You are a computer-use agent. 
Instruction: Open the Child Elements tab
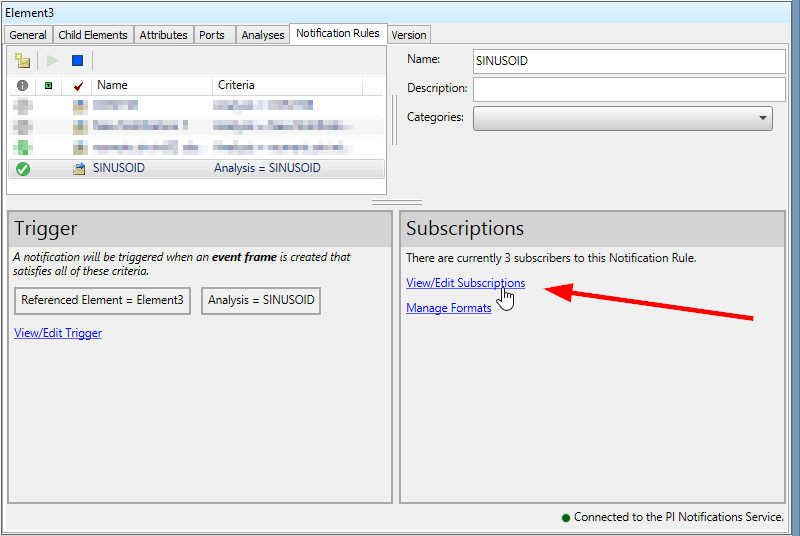[93, 35]
